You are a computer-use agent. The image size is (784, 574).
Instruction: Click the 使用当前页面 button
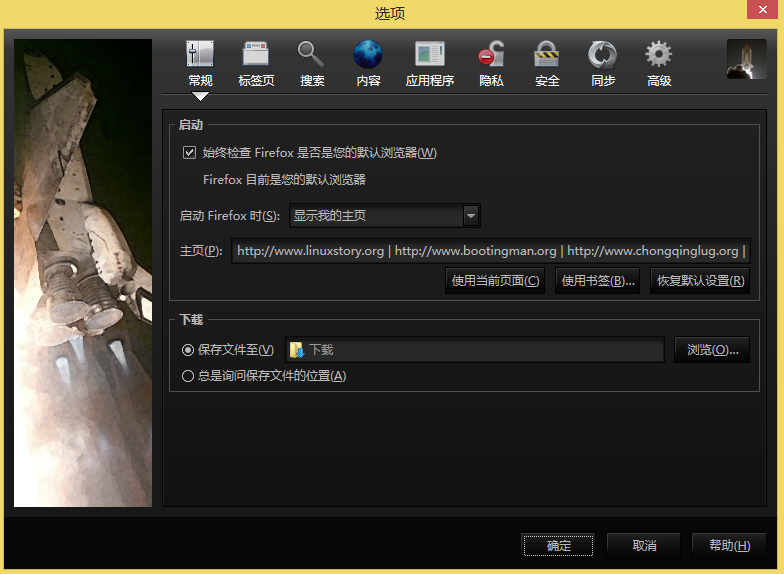tap(495, 281)
